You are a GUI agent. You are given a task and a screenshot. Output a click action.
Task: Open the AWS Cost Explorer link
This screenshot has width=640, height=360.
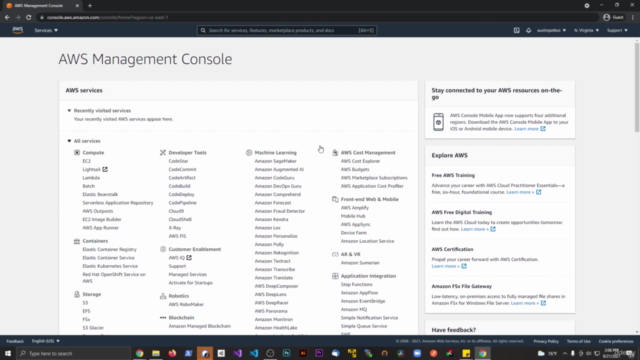click(x=360, y=161)
